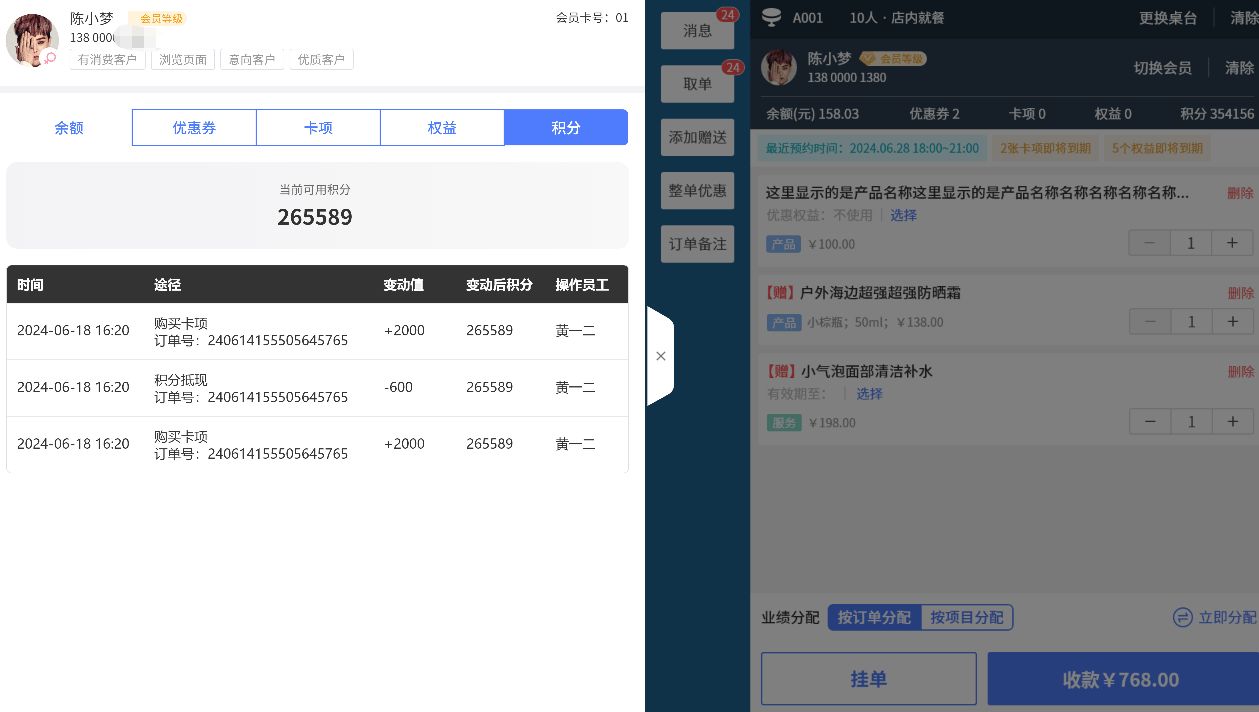The width and height of the screenshot is (1259, 712).
Task: Decrease quantity of 小气泡面部清洁补水
Action: [x=1150, y=422]
